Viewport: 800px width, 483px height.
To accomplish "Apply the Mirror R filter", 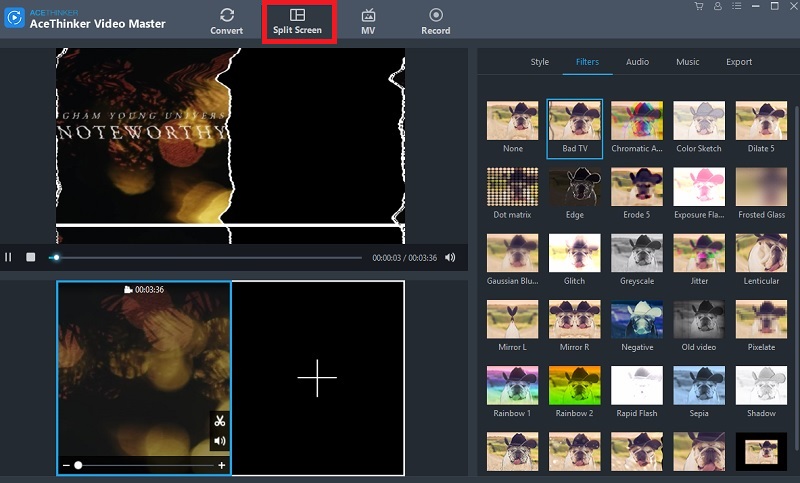I will point(574,326).
